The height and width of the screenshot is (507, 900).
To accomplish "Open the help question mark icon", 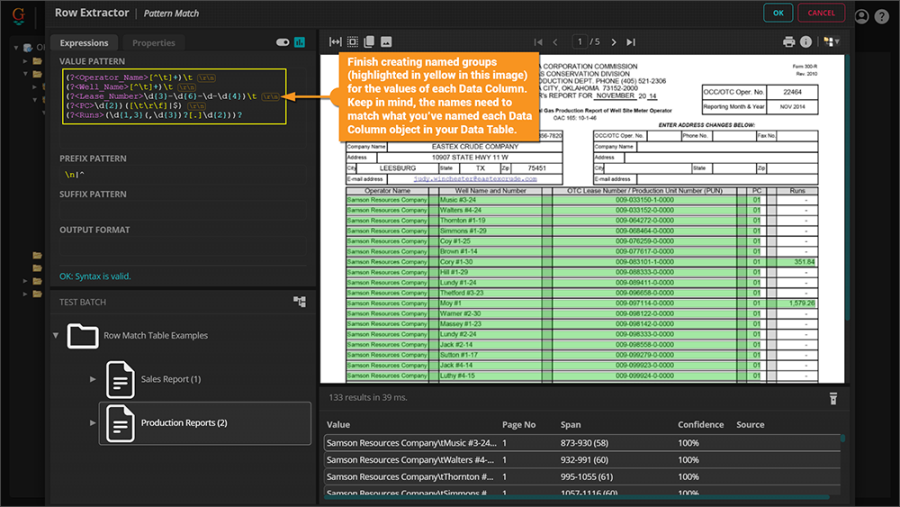I will pyautogui.click(x=881, y=16).
